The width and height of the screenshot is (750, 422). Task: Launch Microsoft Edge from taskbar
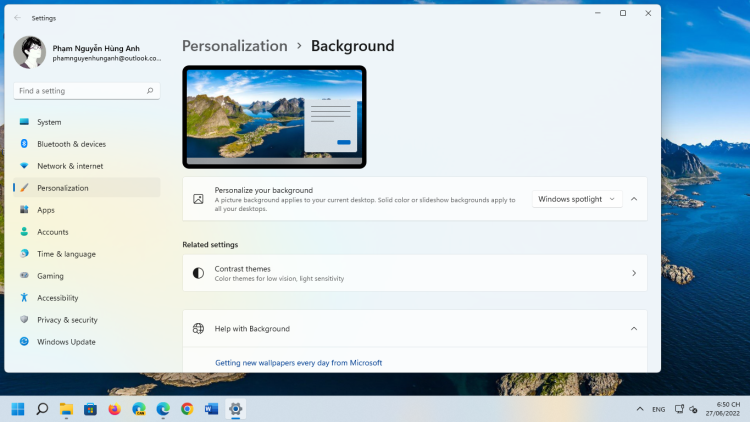(x=163, y=409)
